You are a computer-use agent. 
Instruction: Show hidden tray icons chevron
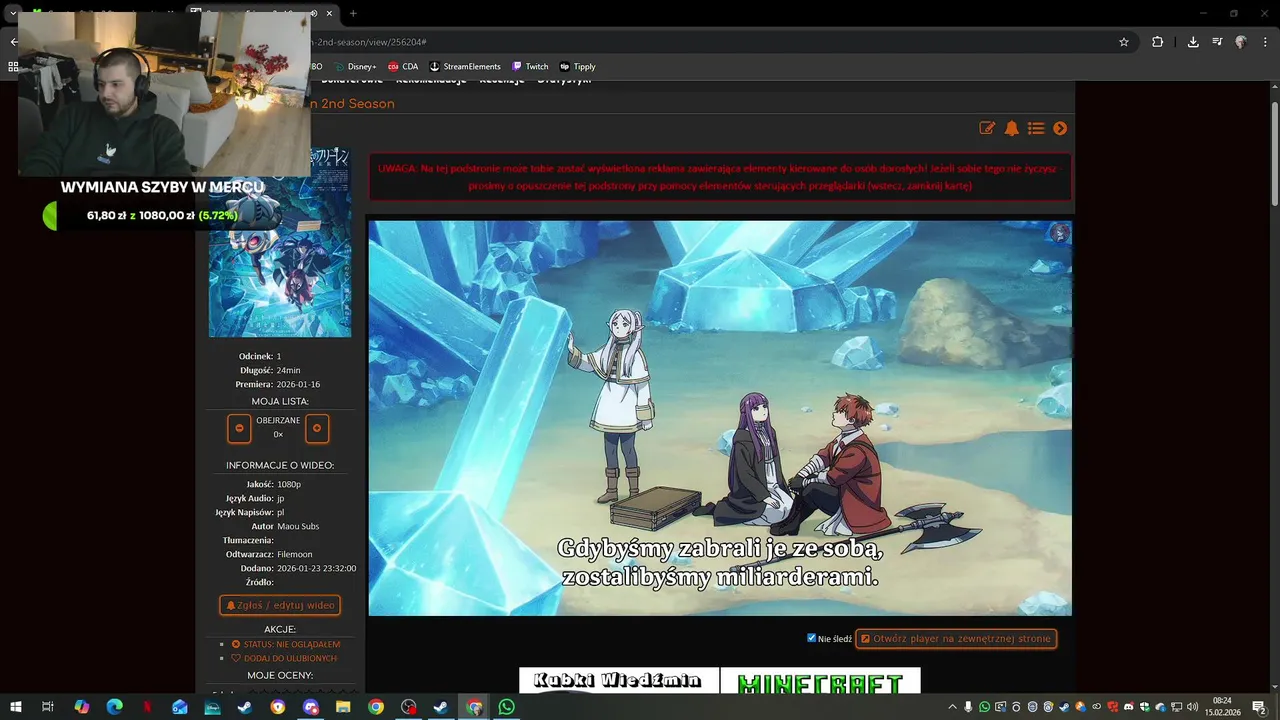pos(952,707)
